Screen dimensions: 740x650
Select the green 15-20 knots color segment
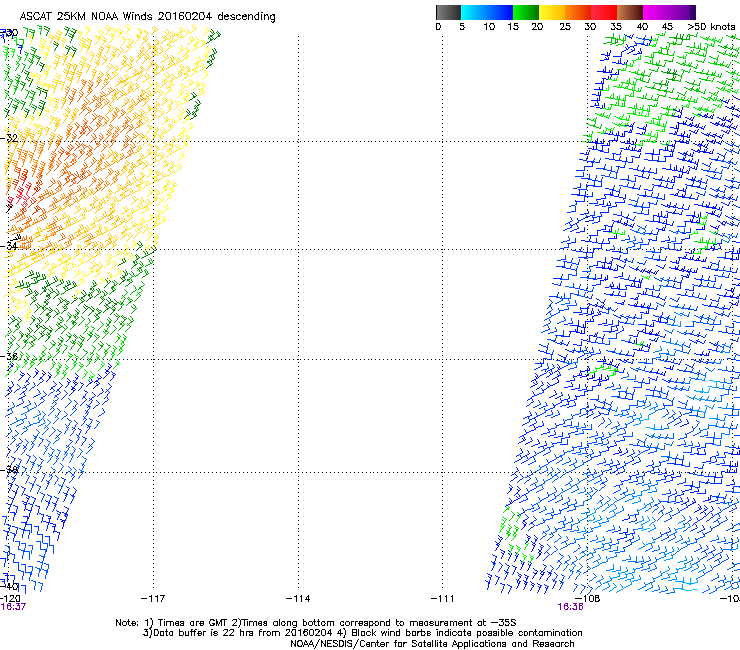click(x=526, y=12)
